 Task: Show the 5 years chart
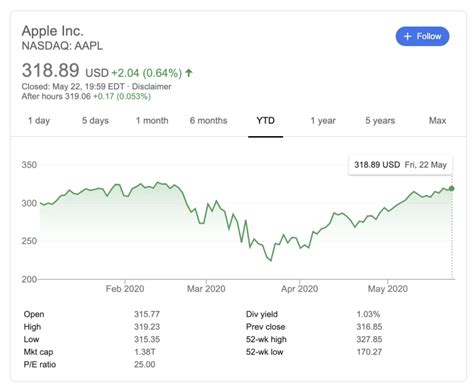[x=380, y=121]
